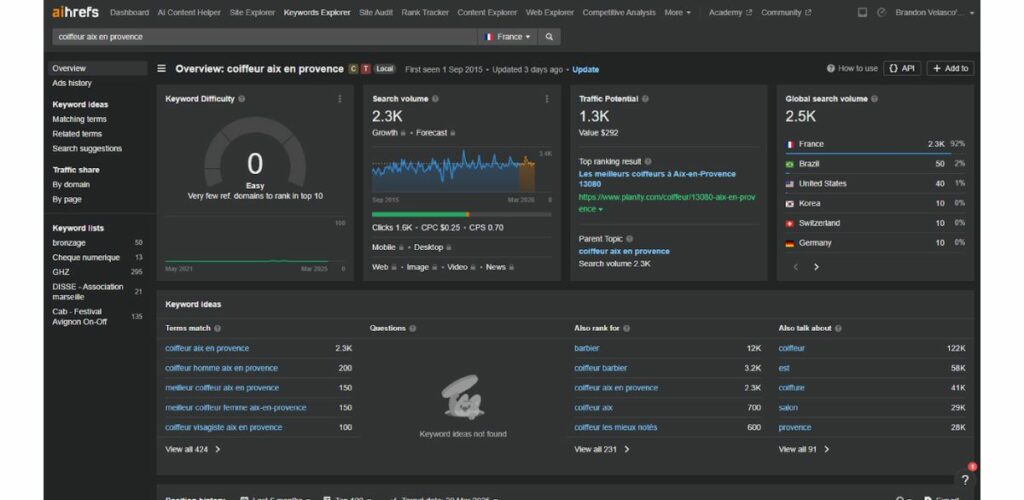
Task: Click the Add to button
Action: (950, 69)
